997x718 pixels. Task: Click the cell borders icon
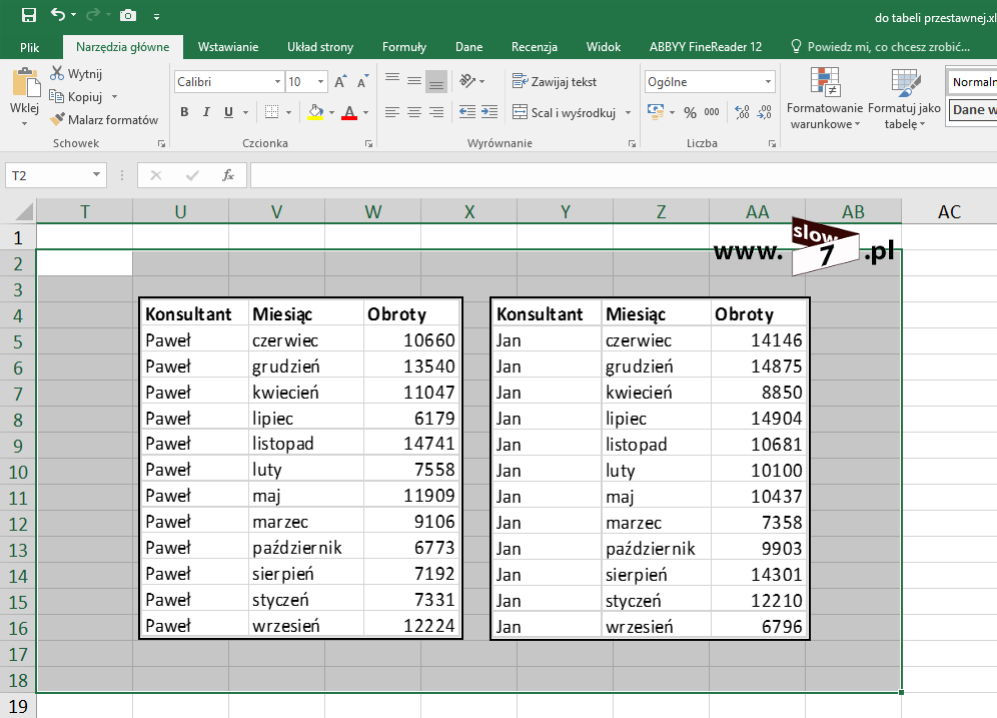[x=272, y=112]
